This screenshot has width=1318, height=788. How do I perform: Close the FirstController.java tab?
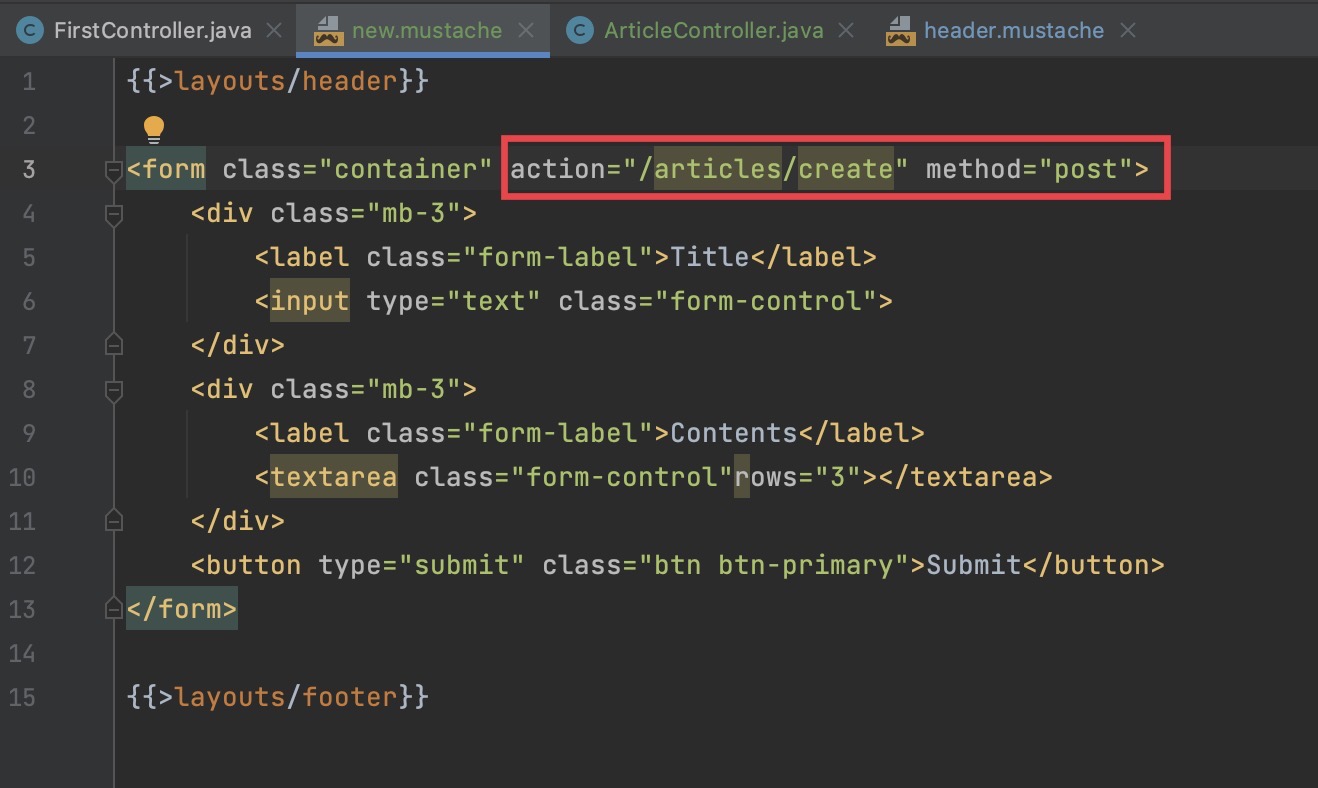point(274,30)
